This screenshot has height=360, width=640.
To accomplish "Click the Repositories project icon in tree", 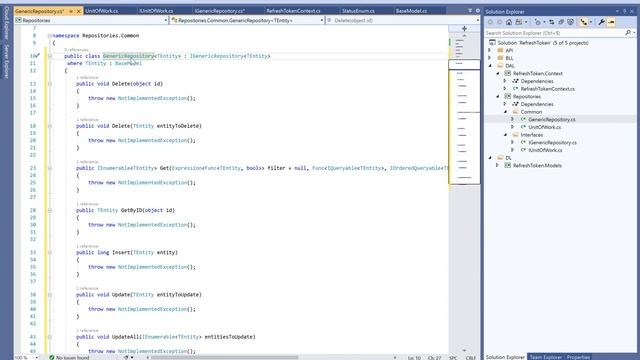I will (507, 96).
